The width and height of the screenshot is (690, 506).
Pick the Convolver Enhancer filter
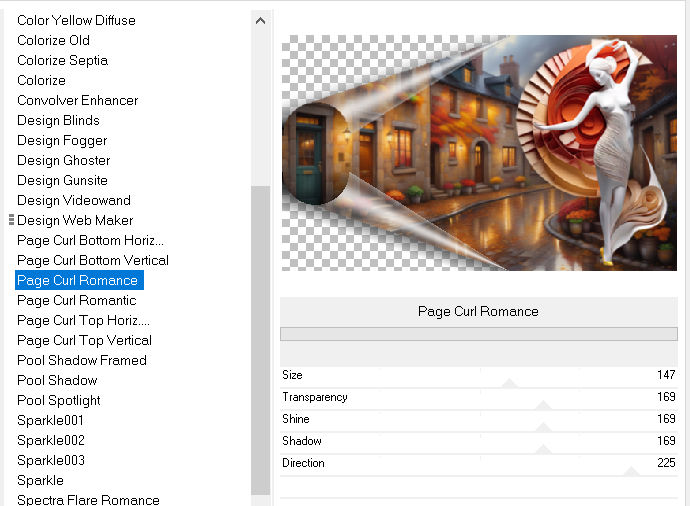pos(77,100)
